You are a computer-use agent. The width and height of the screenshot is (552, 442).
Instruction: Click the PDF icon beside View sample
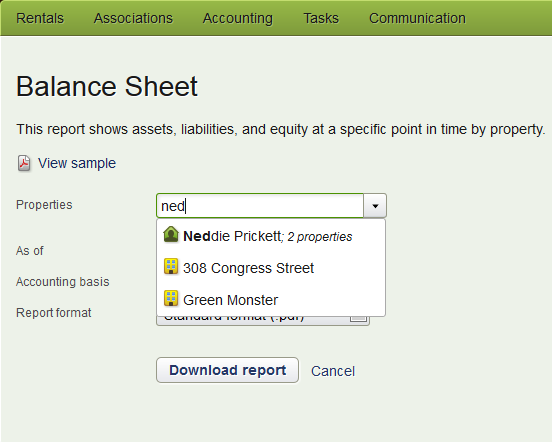[x=24, y=164]
